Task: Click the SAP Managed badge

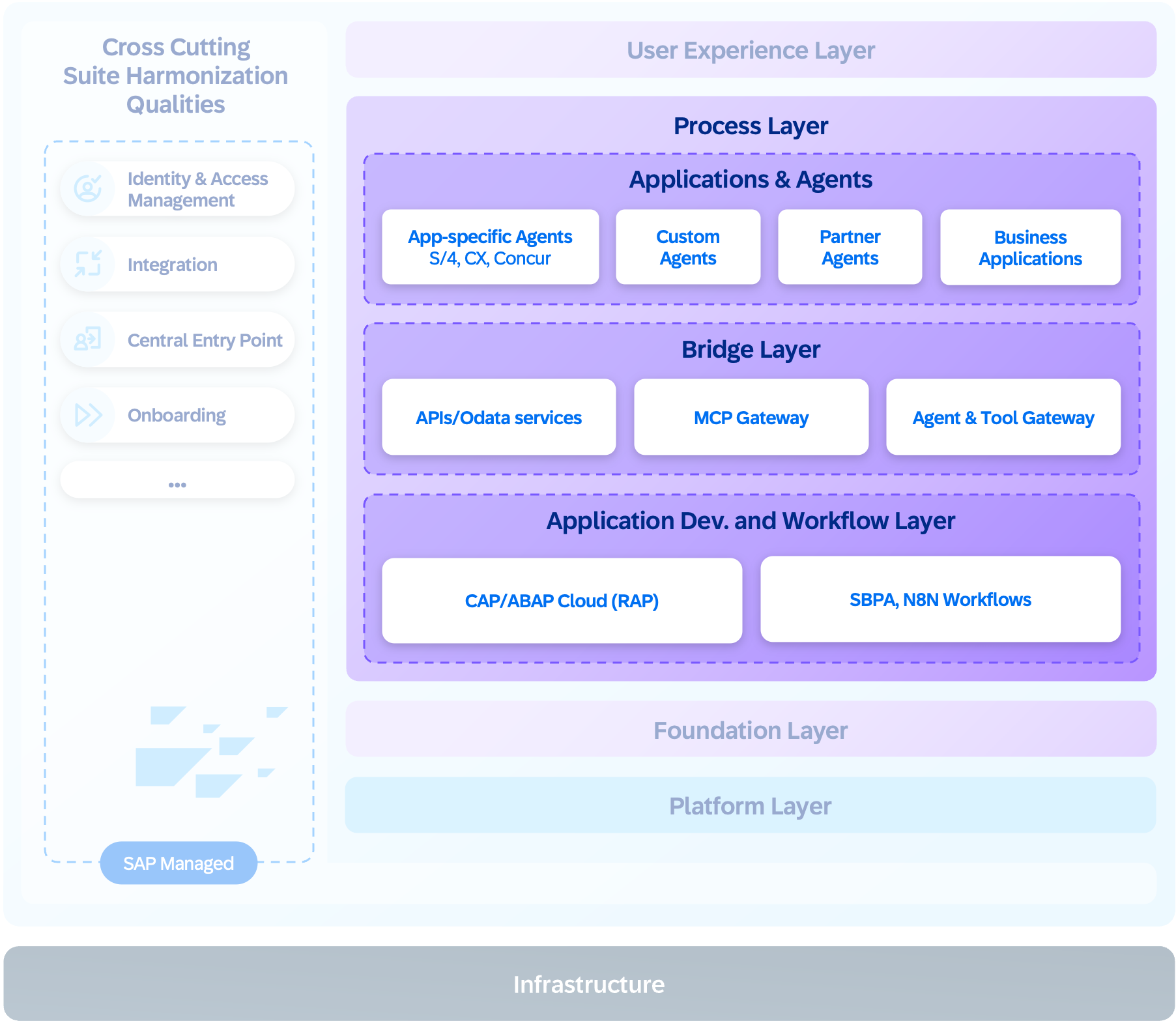Action: point(179,863)
